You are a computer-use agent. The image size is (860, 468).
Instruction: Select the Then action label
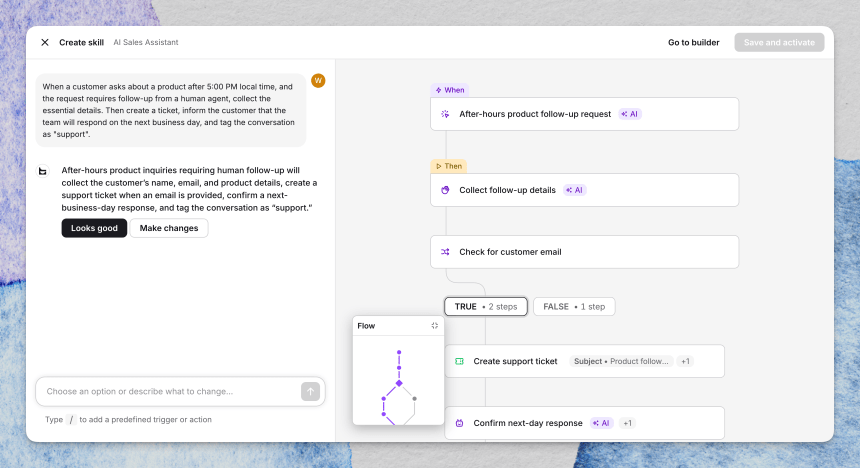449,166
